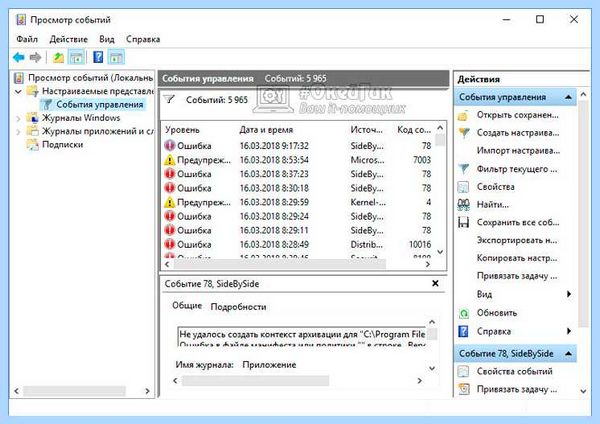Click the Свойства событий icon
Viewport: 600px width, 424px height.
[463, 371]
